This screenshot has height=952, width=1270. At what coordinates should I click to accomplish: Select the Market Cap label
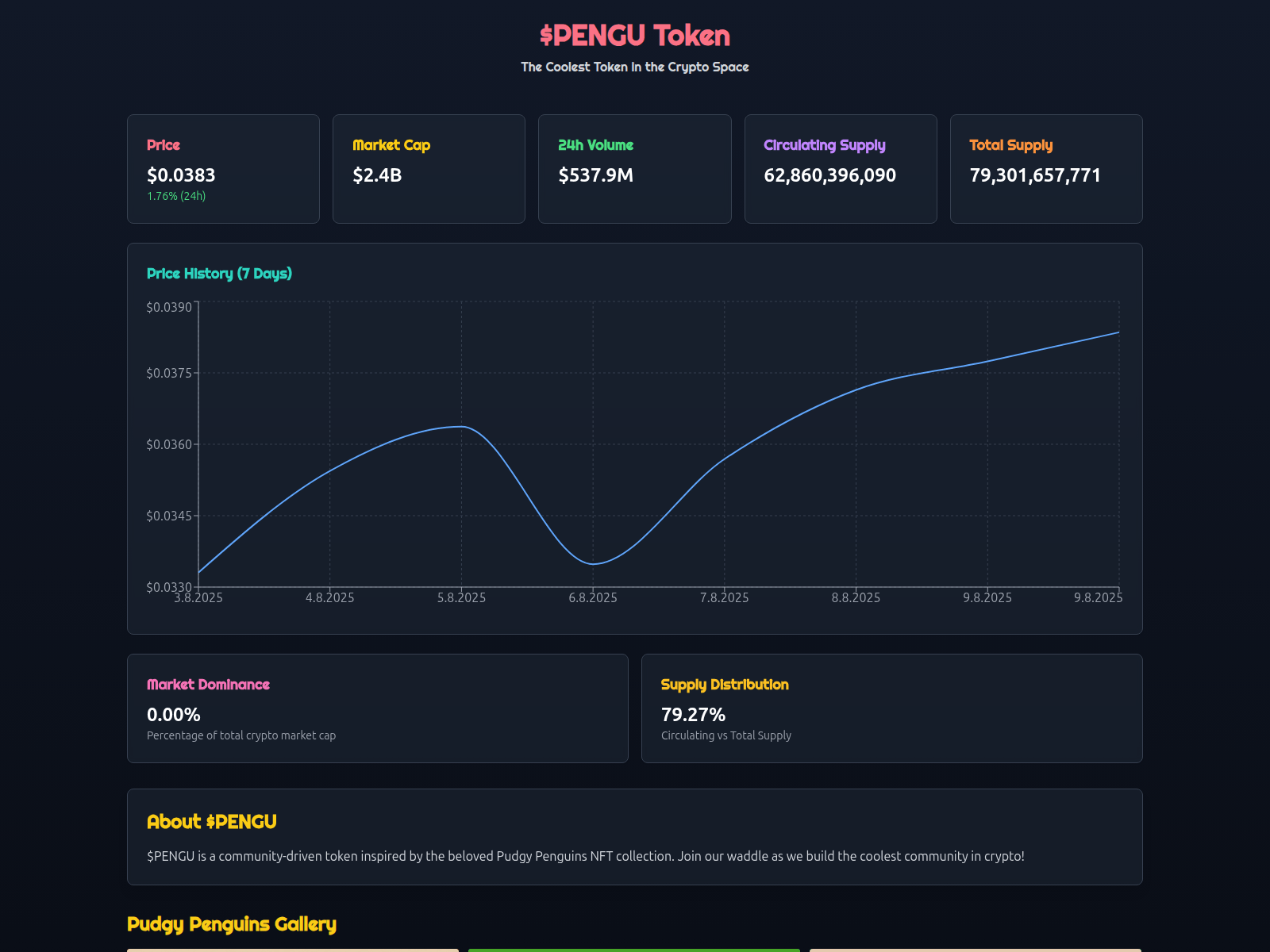391,145
